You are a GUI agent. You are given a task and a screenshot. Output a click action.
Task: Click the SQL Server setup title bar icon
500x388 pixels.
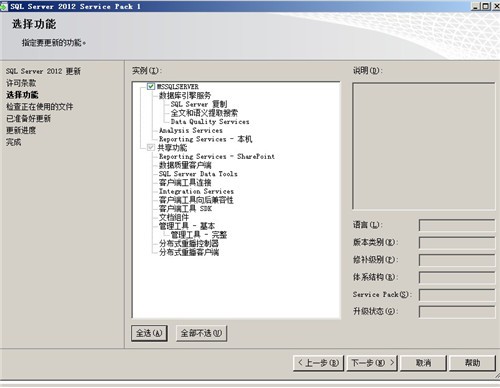coord(4,6)
